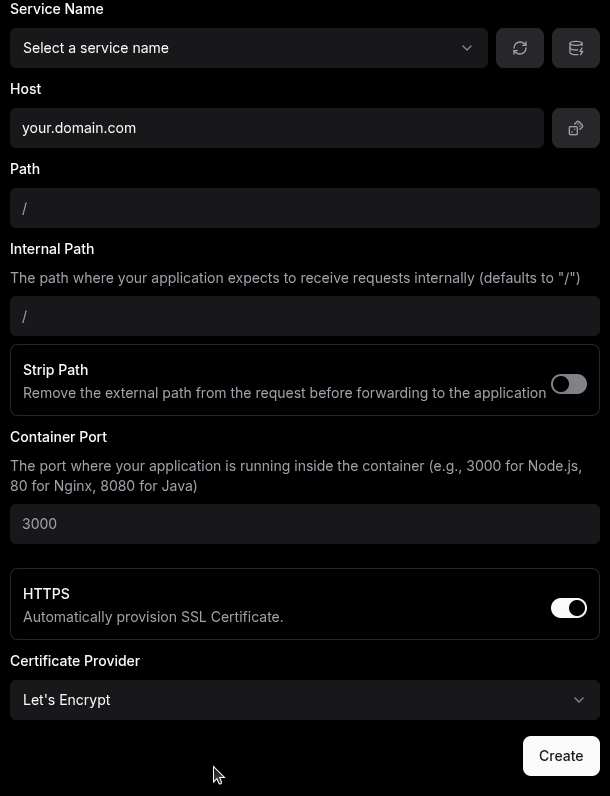Click into the Path input field
The height and width of the screenshot is (796, 610).
pos(304,208)
